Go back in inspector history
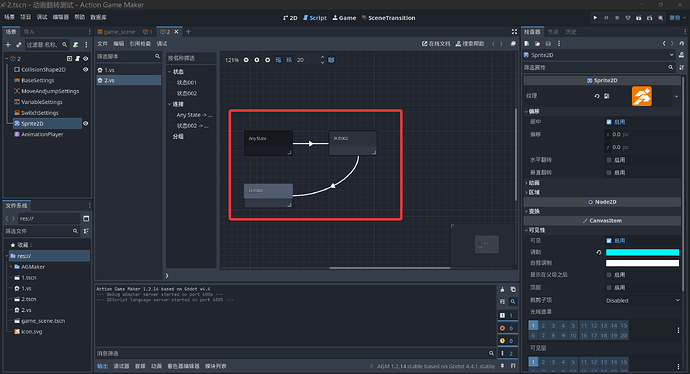 664,44
